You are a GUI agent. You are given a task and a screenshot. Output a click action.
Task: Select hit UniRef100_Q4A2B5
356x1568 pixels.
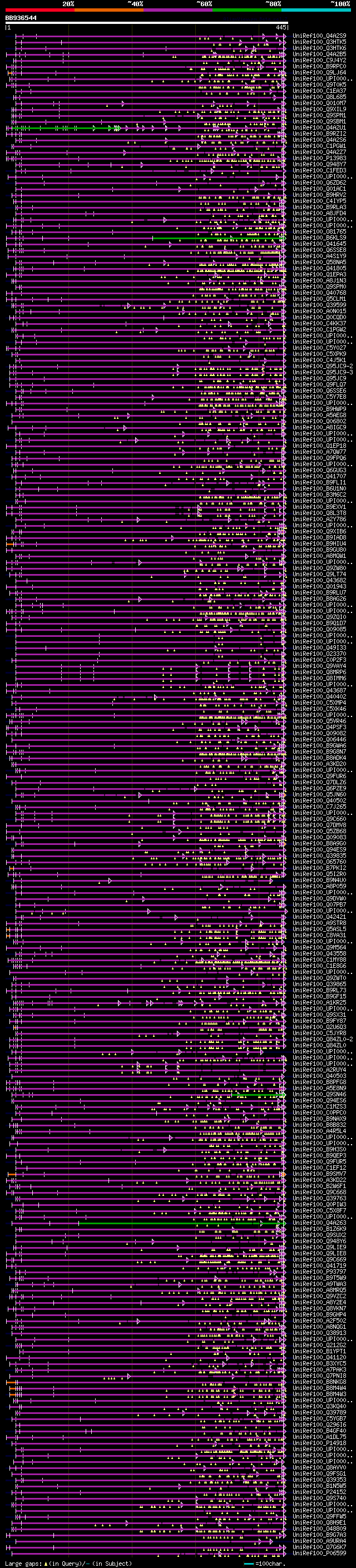319,54
